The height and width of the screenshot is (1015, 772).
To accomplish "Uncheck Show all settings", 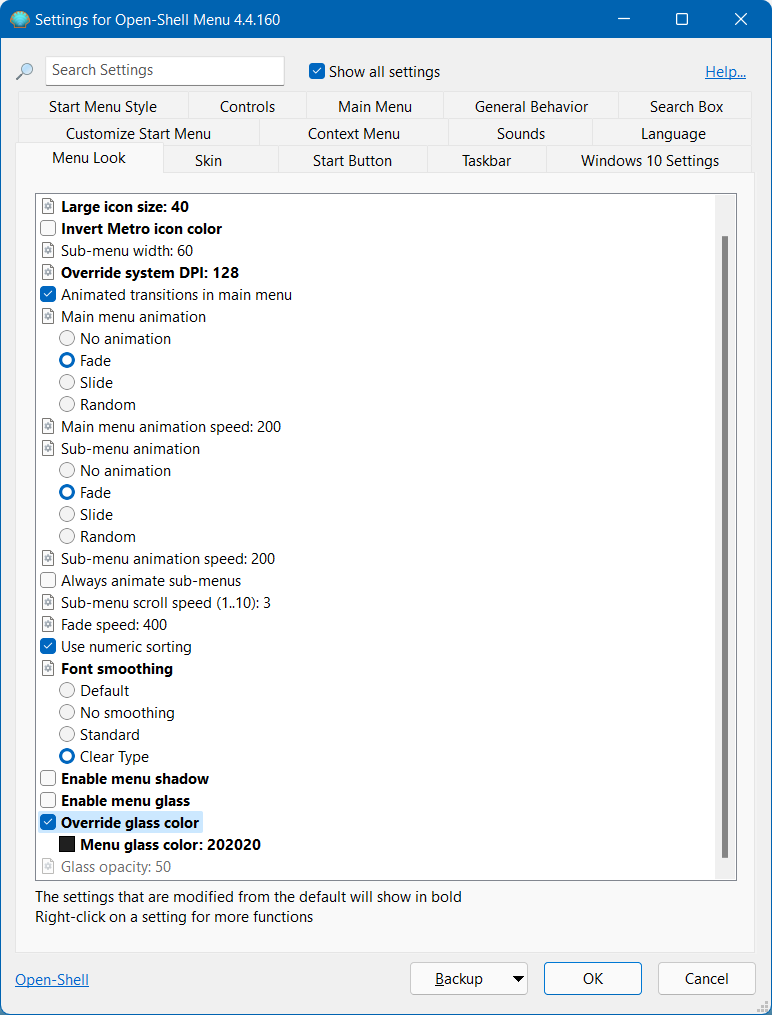I will pos(316,71).
